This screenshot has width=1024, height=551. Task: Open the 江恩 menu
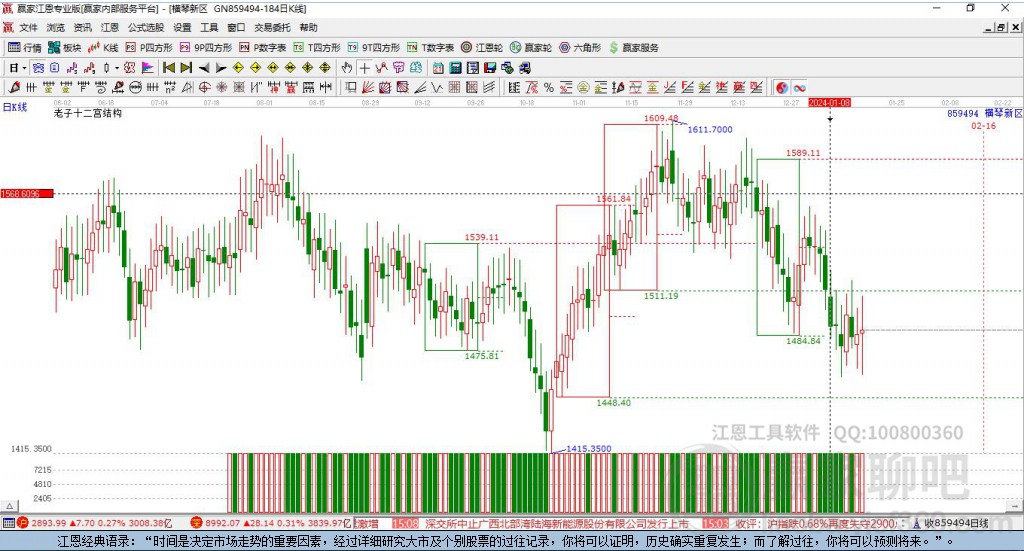coord(110,27)
